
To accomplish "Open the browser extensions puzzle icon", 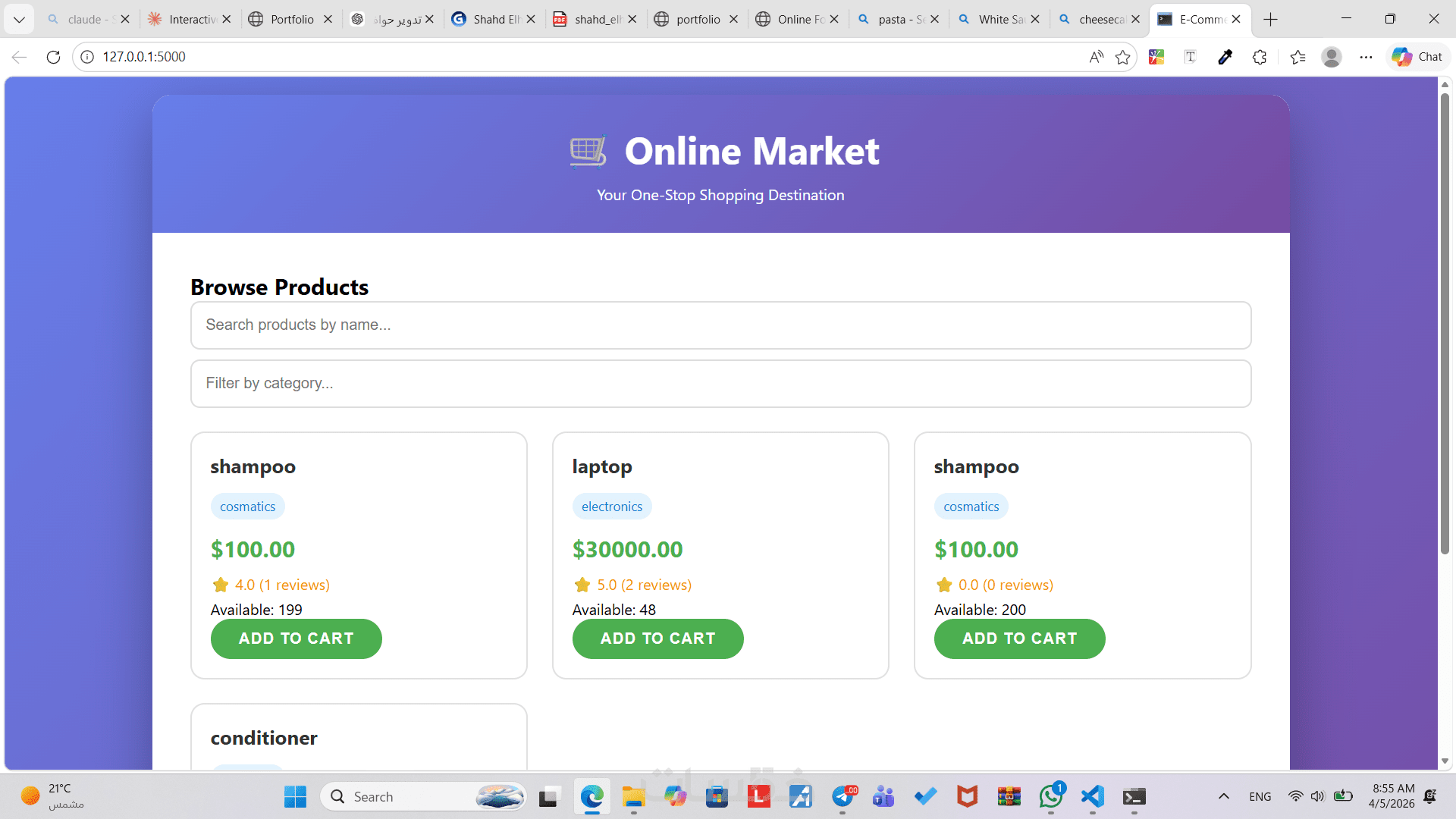I will pyautogui.click(x=1260, y=57).
